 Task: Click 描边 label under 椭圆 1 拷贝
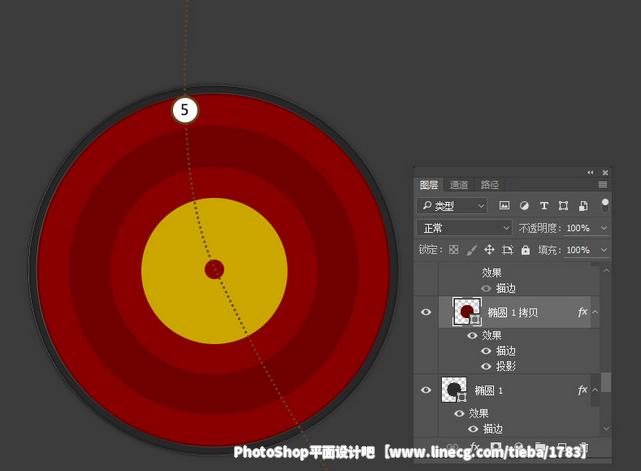[506, 351]
